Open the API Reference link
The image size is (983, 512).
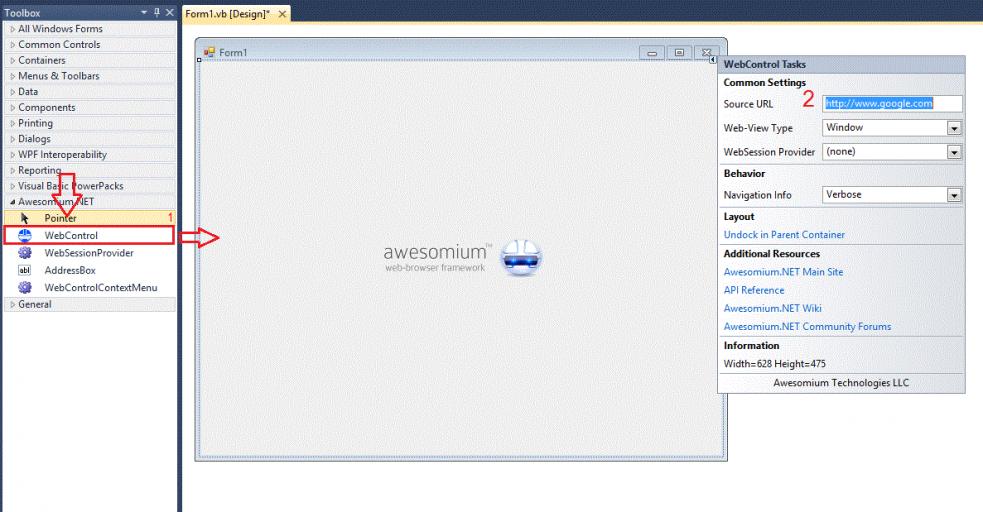[x=754, y=290]
